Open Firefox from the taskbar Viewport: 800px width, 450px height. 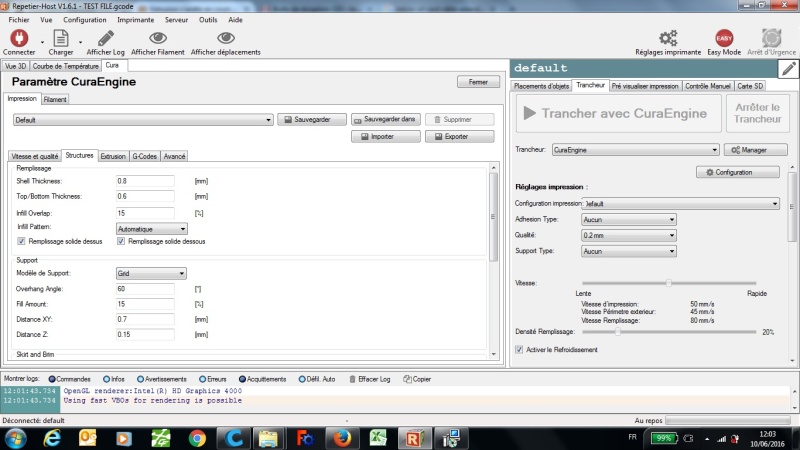[342, 438]
